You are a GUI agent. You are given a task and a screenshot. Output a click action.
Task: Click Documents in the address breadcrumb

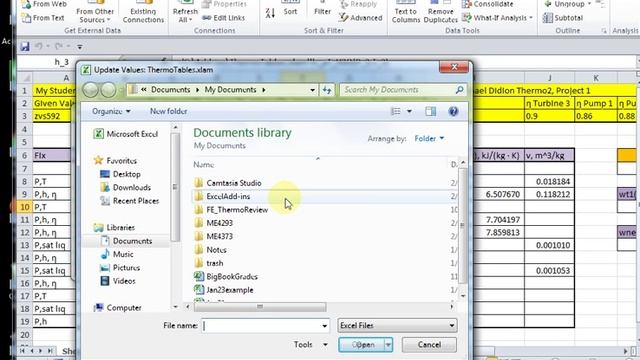pos(171,90)
